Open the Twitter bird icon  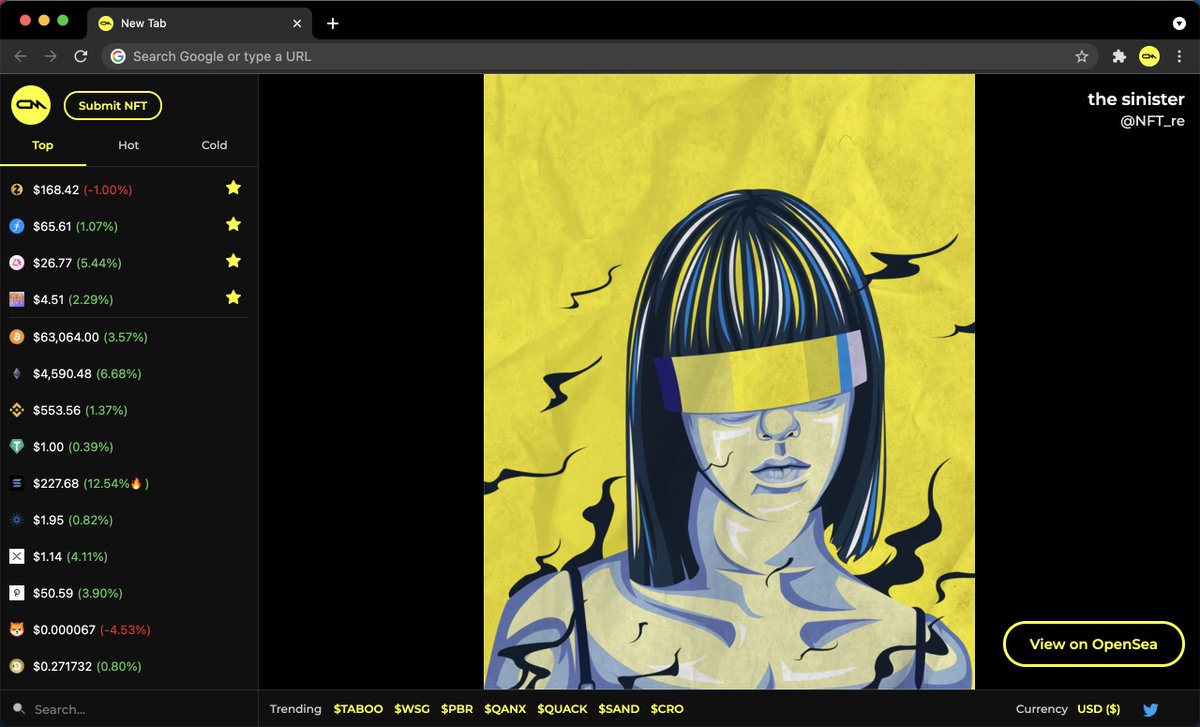1150,709
